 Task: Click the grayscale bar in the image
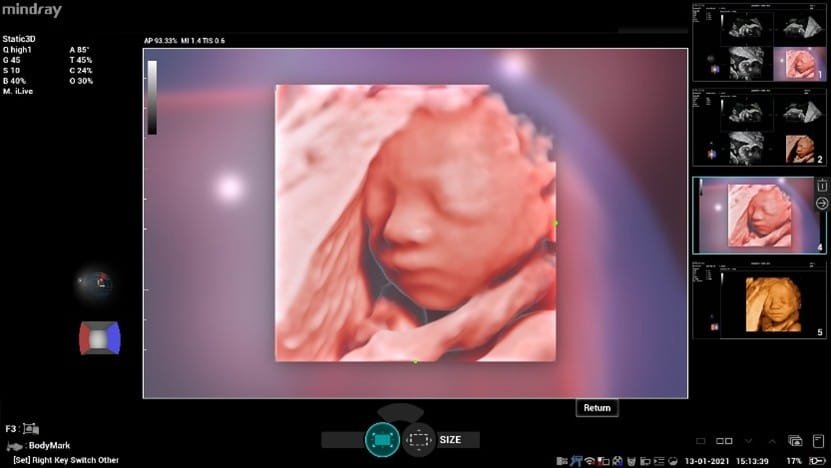click(x=152, y=97)
